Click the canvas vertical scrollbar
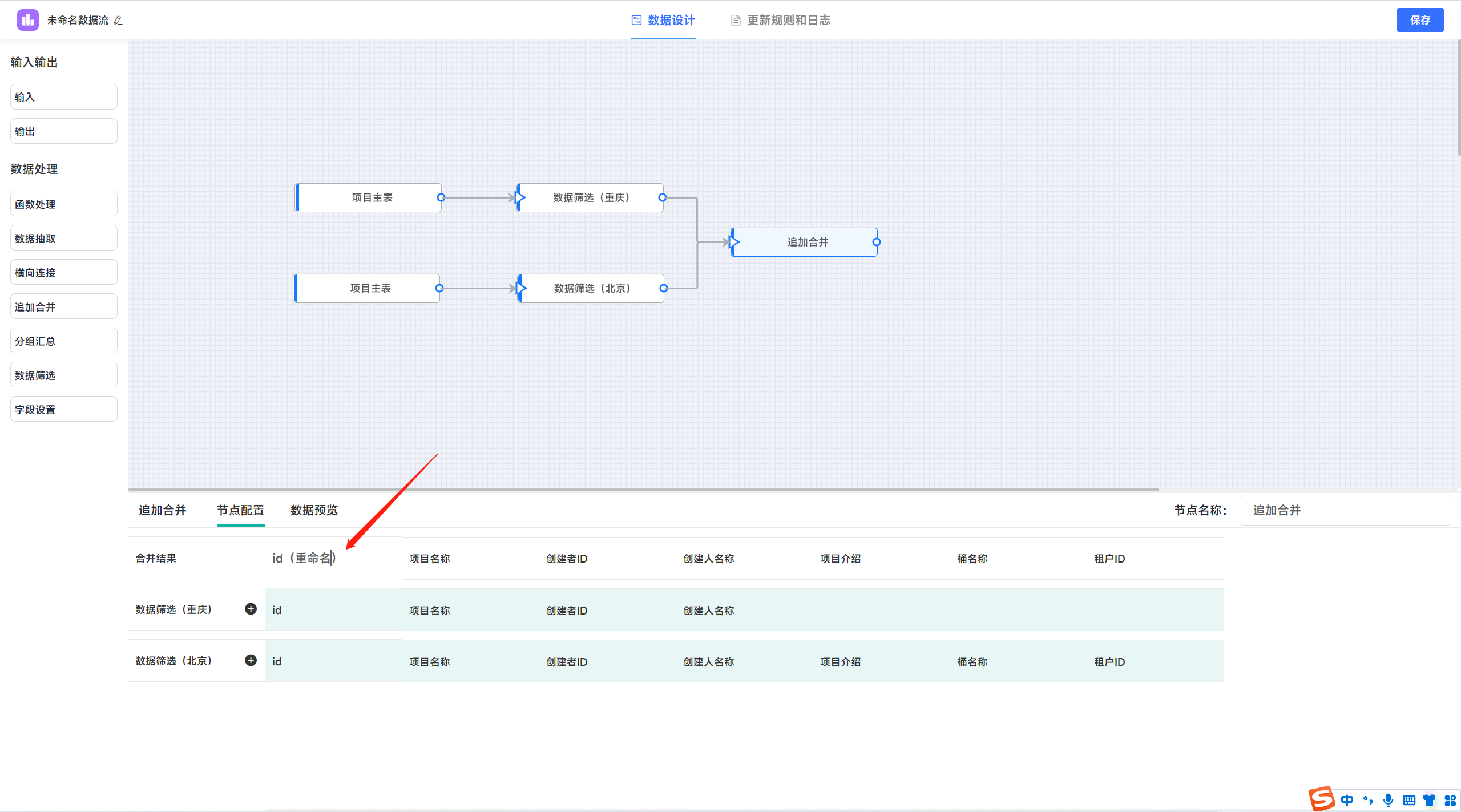1461x812 pixels. 1458,97
